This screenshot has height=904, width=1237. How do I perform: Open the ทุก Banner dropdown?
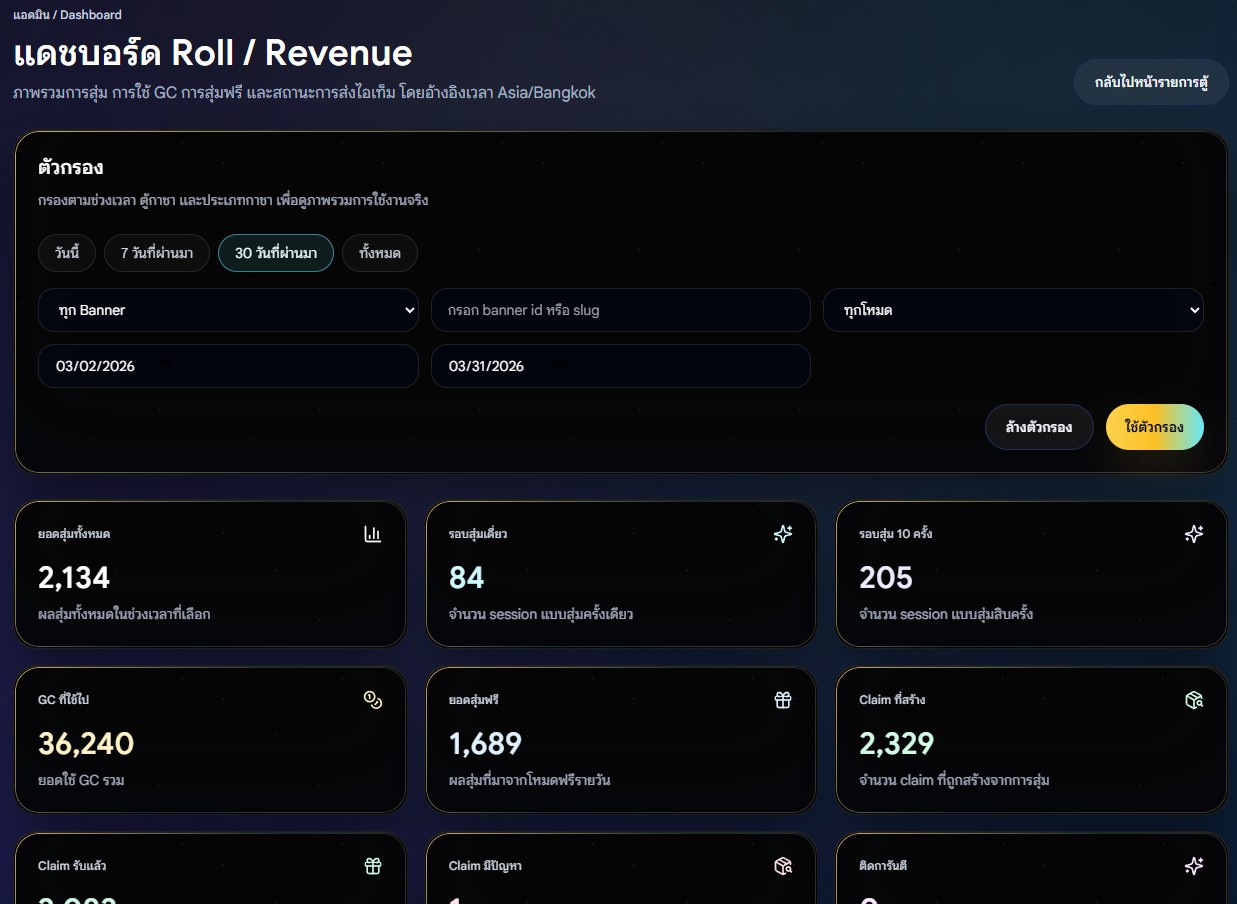click(229, 310)
